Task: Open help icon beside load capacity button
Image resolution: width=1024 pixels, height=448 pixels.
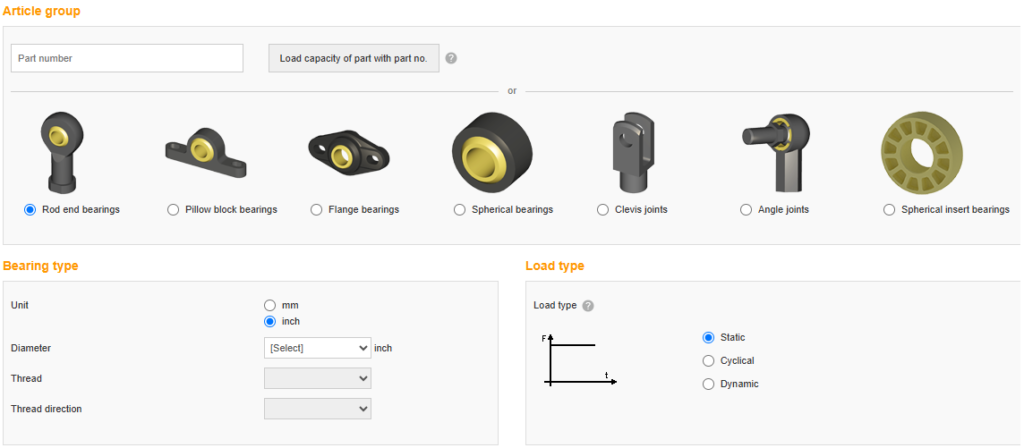Action: point(451,58)
